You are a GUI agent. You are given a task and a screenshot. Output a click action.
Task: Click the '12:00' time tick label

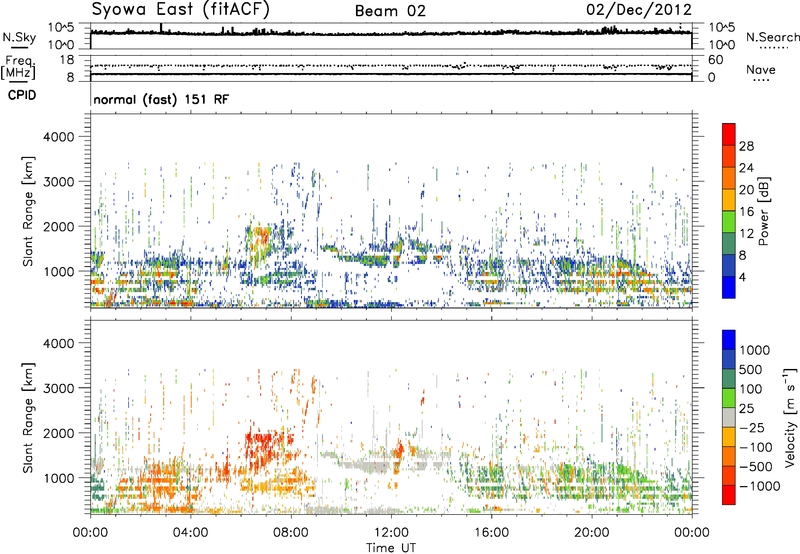tap(391, 533)
